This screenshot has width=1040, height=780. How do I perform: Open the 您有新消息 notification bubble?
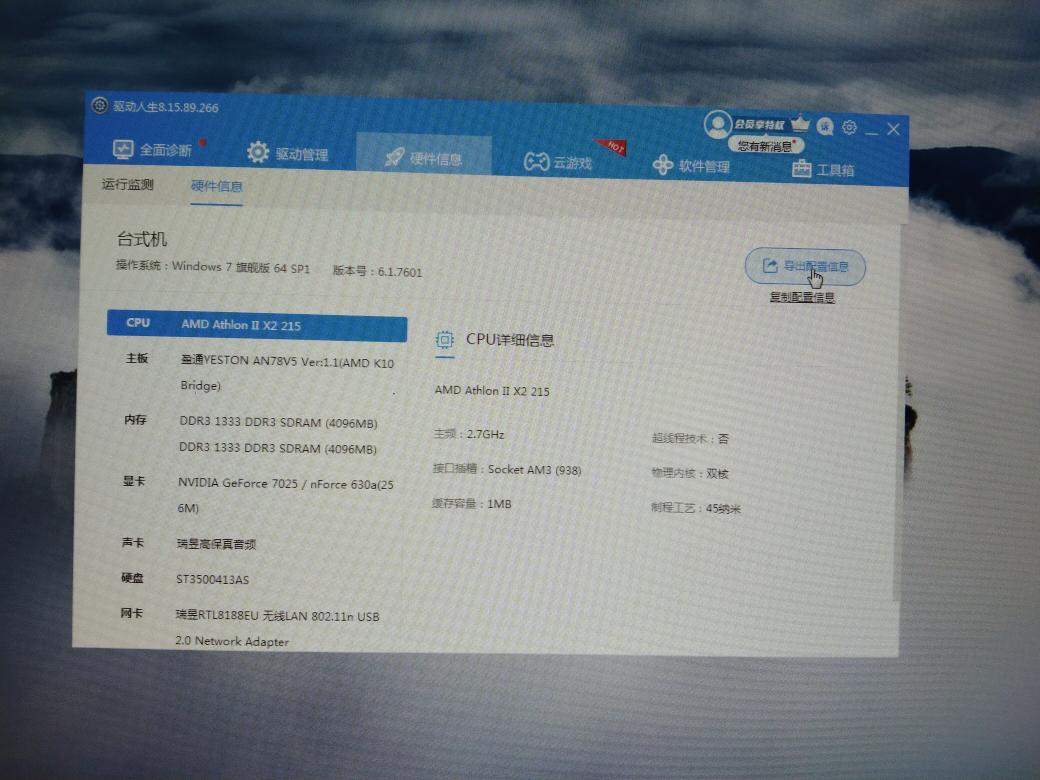coord(766,146)
